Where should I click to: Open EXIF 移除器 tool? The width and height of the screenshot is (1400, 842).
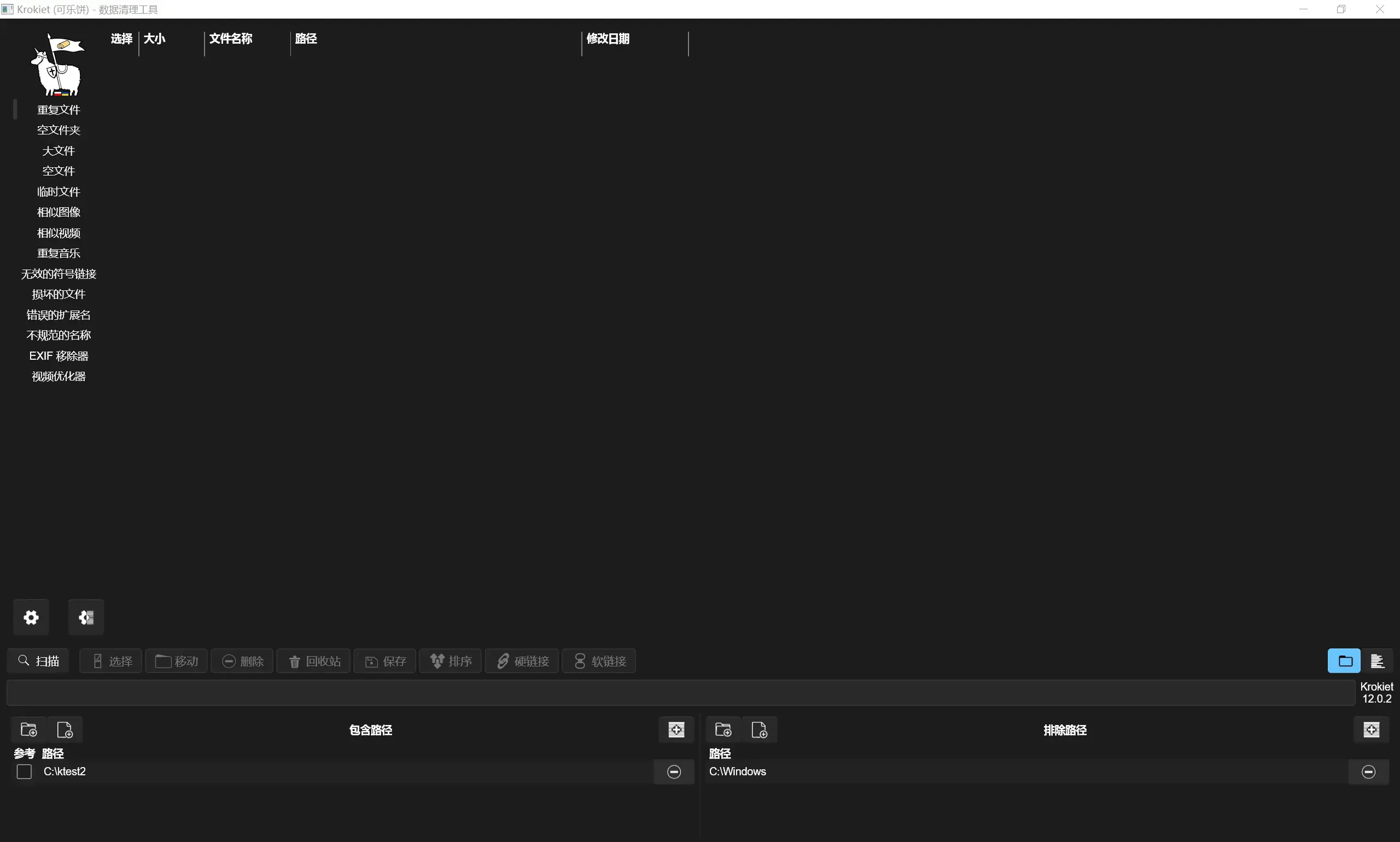pos(59,356)
